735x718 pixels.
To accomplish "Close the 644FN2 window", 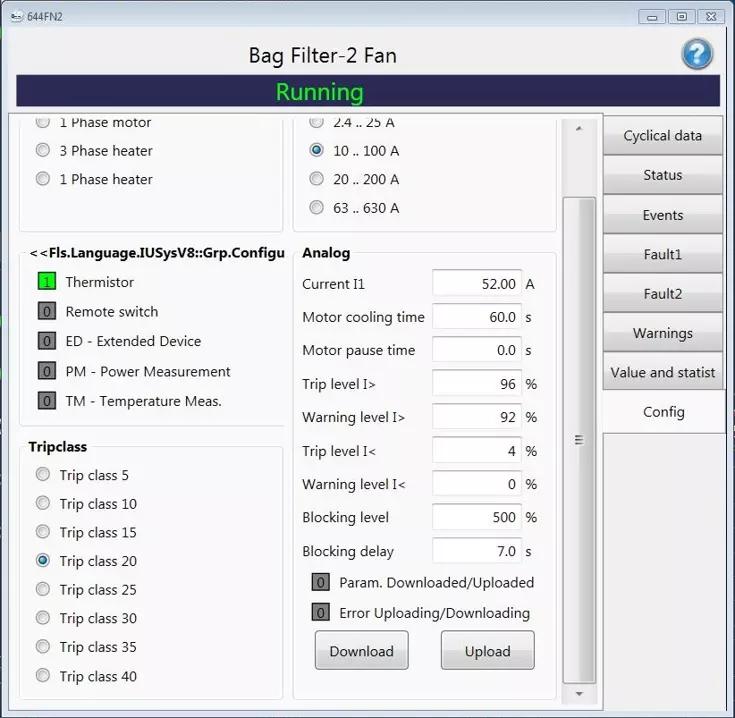I will tap(711, 17).
